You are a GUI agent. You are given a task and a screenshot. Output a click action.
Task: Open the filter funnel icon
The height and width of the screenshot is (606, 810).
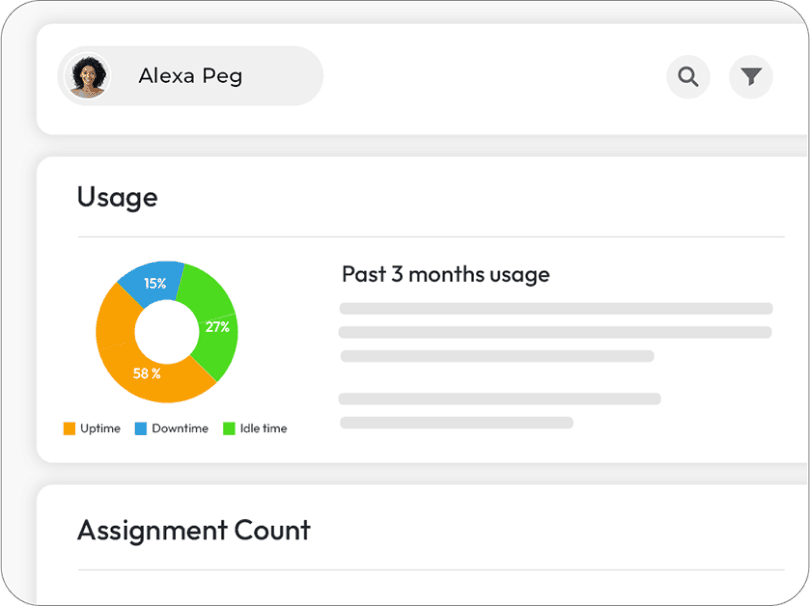point(751,77)
